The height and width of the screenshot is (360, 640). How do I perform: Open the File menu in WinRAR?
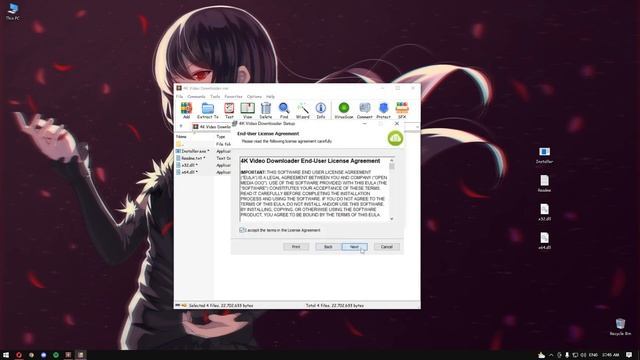coord(179,97)
